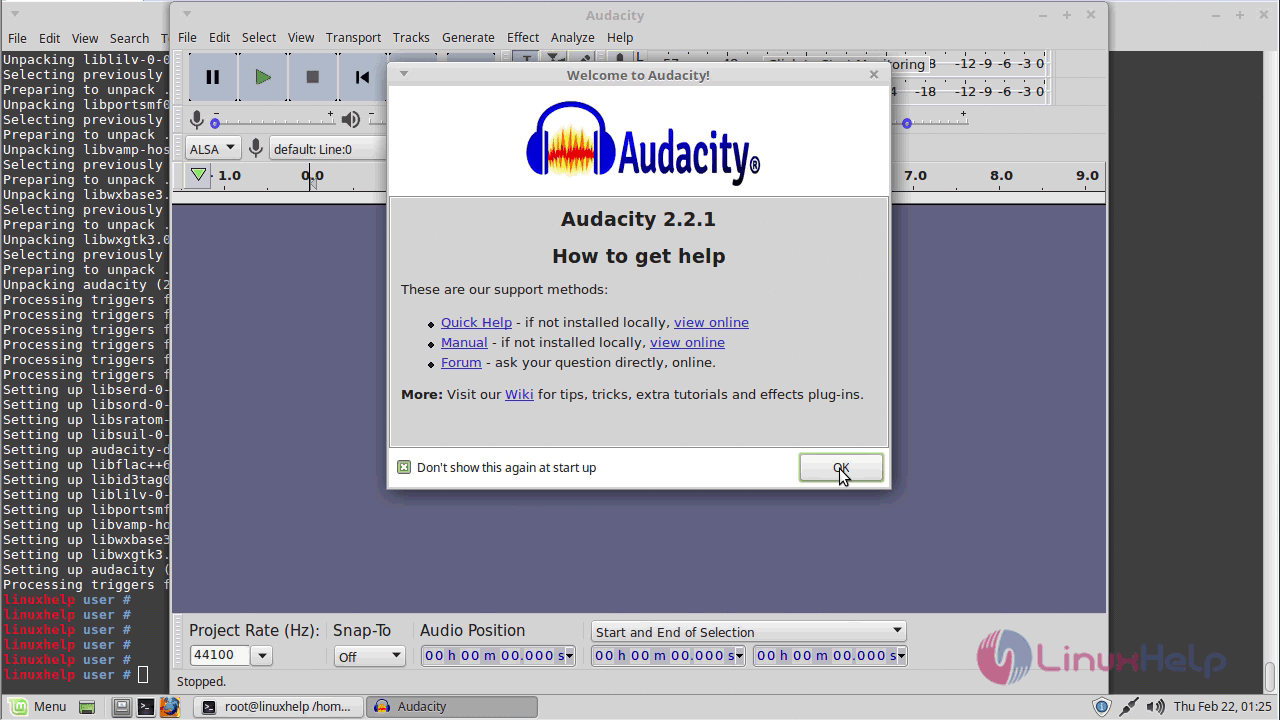Switch to root@linuxhelp terminal taskbar entry

pyautogui.click(x=276, y=706)
